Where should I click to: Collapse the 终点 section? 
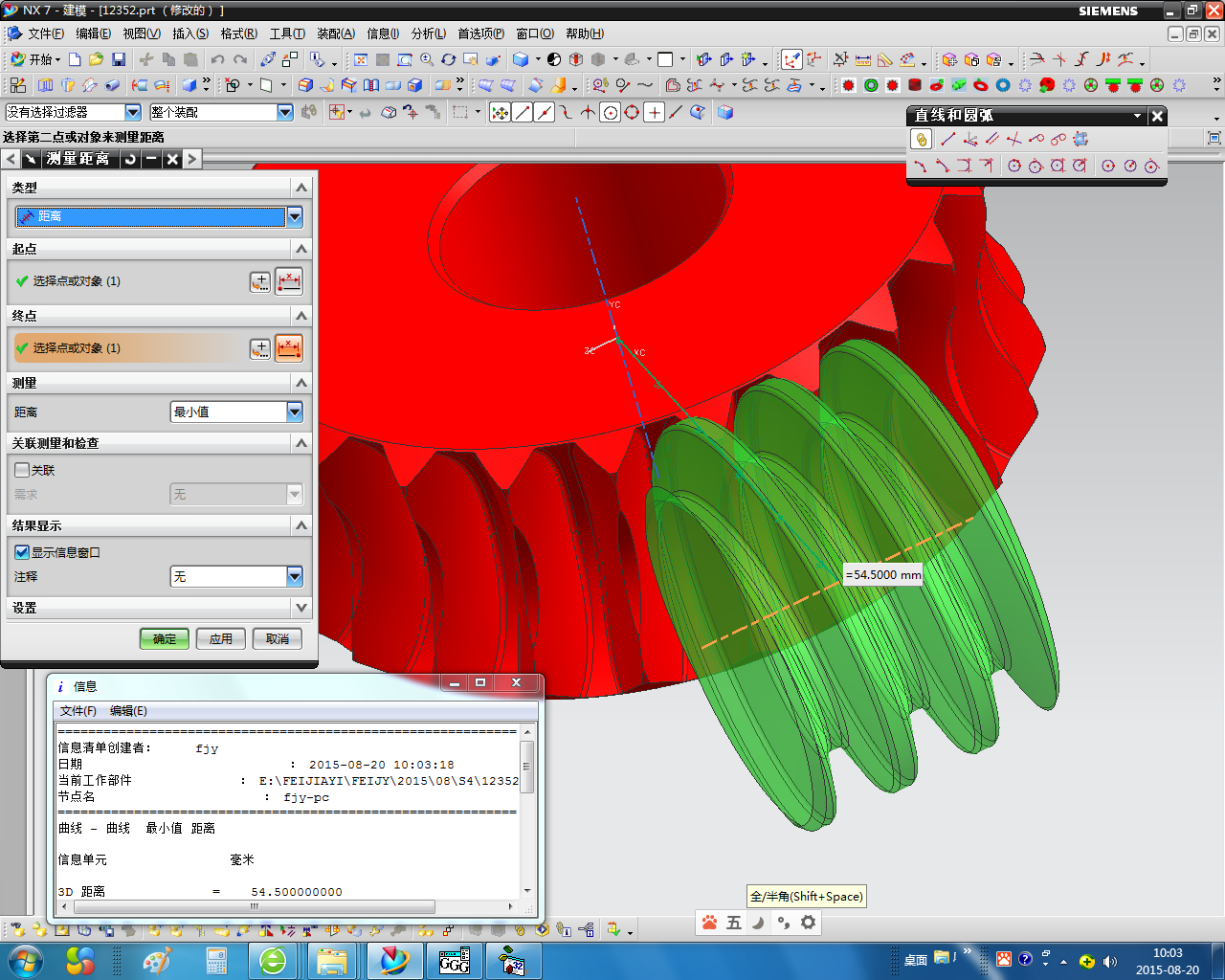tap(301, 316)
